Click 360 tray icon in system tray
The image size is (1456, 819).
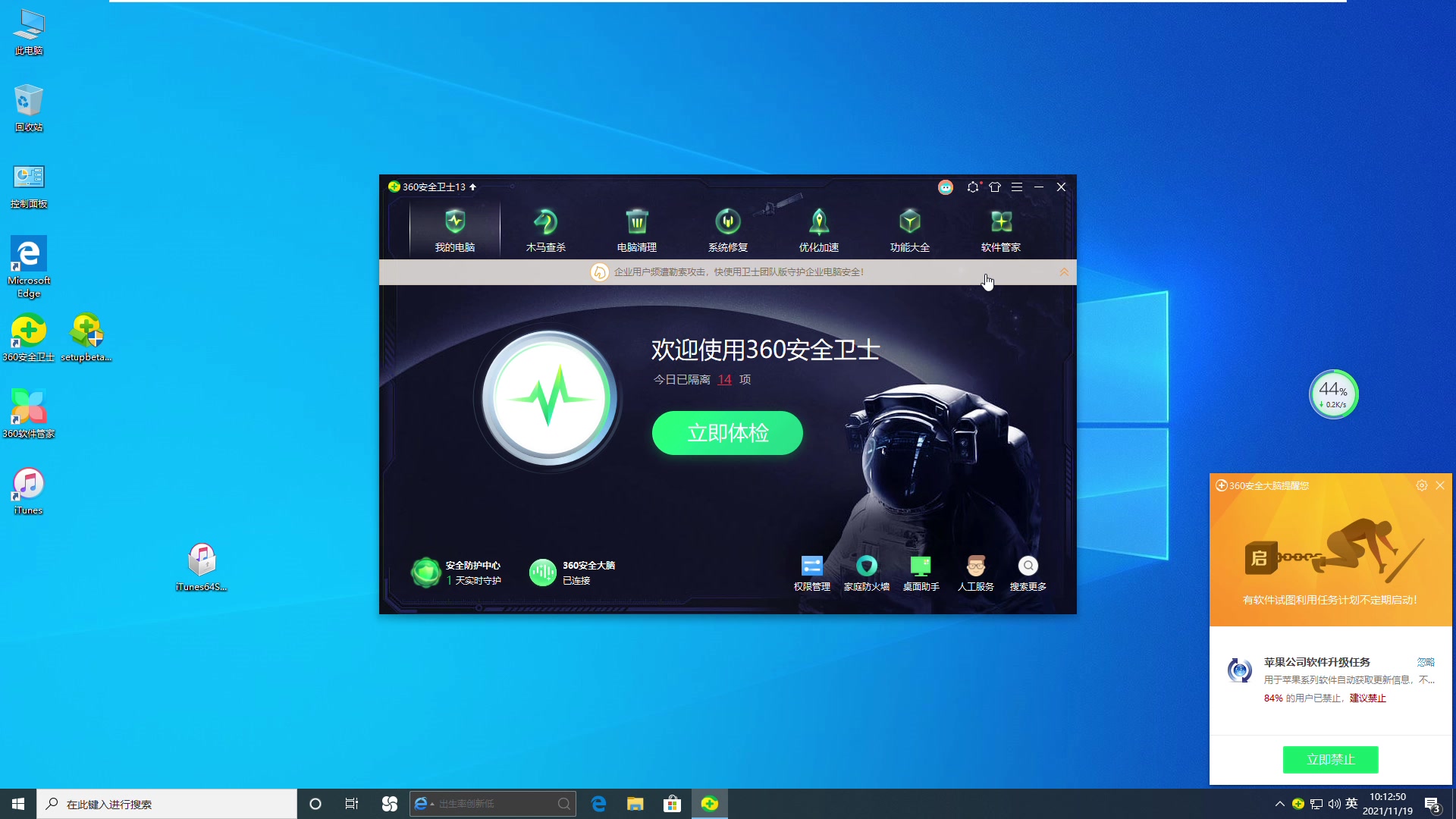pyautogui.click(x=1298, y=804)
